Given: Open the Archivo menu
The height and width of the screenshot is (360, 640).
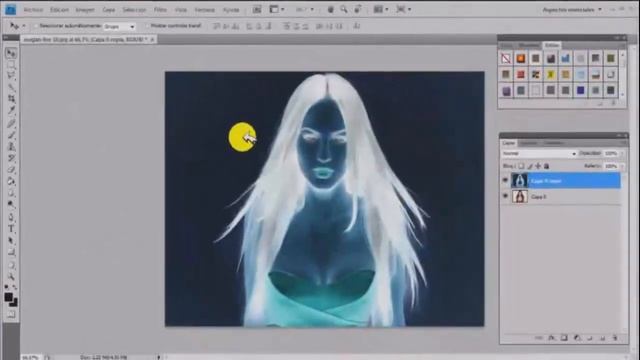Looking at the screenshot, I should coord(33,10).
